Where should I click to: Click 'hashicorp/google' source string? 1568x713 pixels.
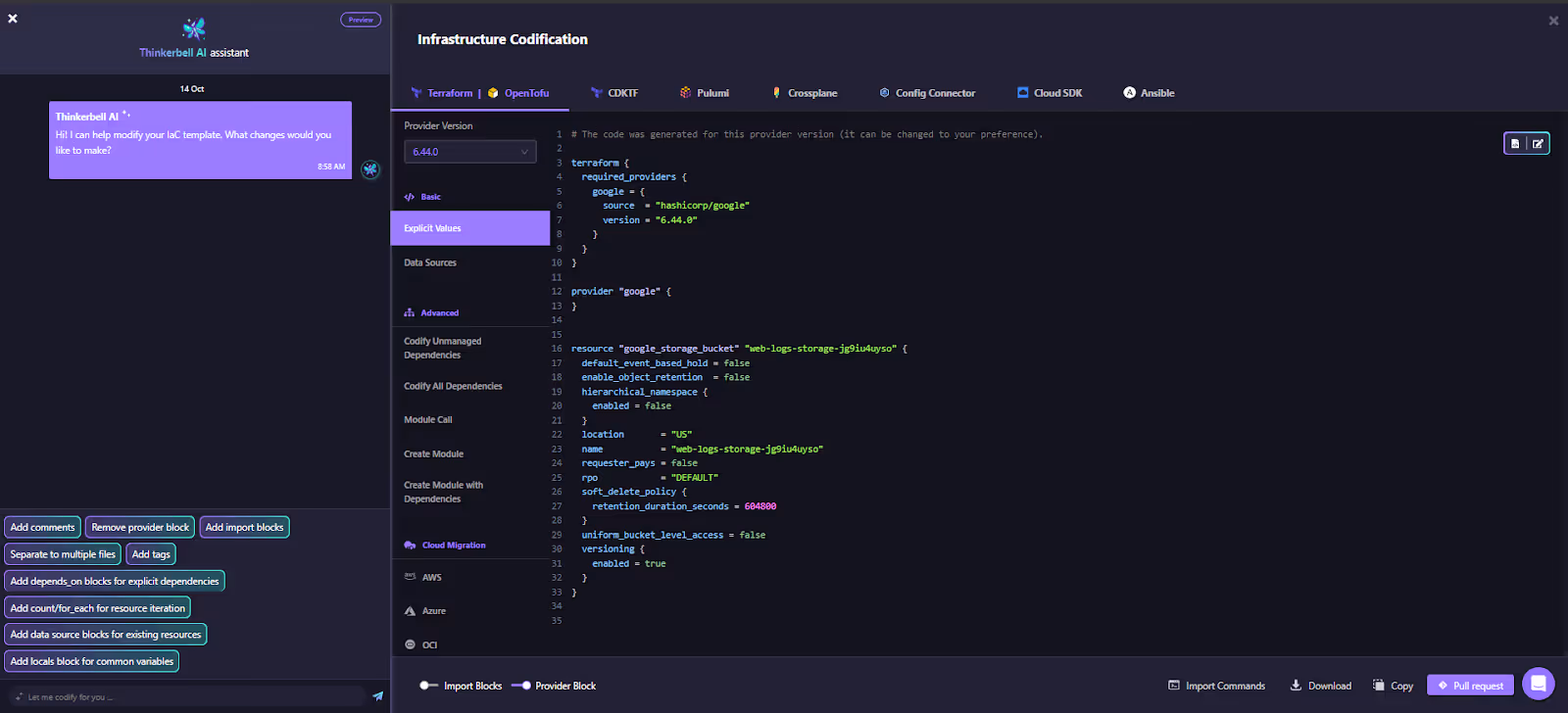703,206
